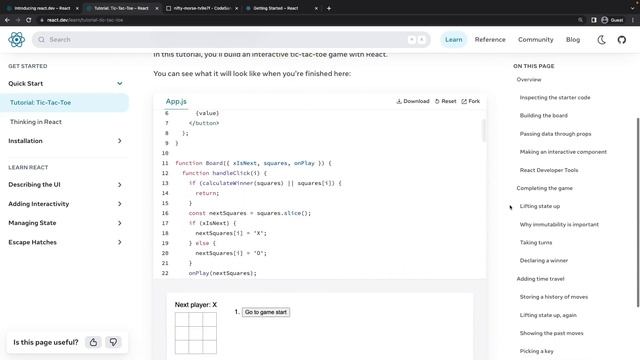This screenshot has width=640, height=360.
Task: Click Go to game start button
Action: pyautogui.click(x=266, y=312)
